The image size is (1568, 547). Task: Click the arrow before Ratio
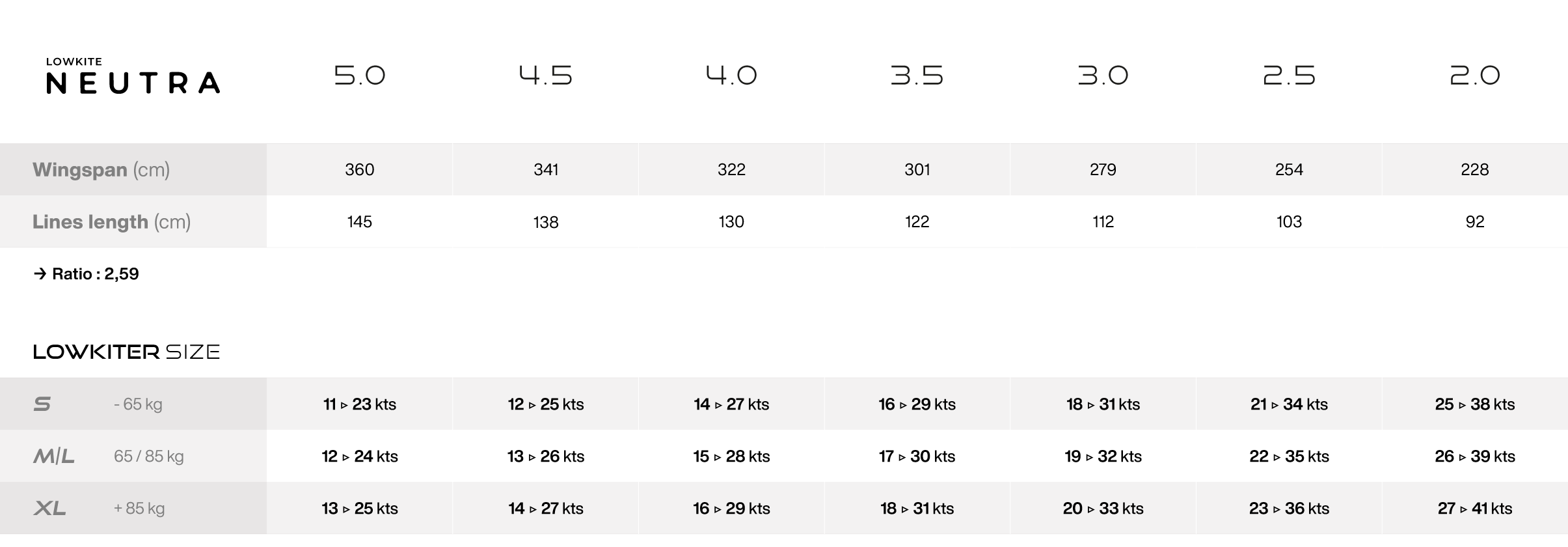click(40, 274)
